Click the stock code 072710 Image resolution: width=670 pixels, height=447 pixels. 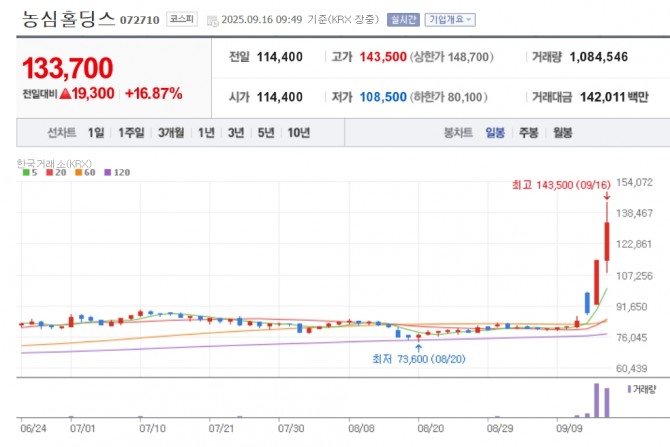pyautogui.click(x=139, y=20)
